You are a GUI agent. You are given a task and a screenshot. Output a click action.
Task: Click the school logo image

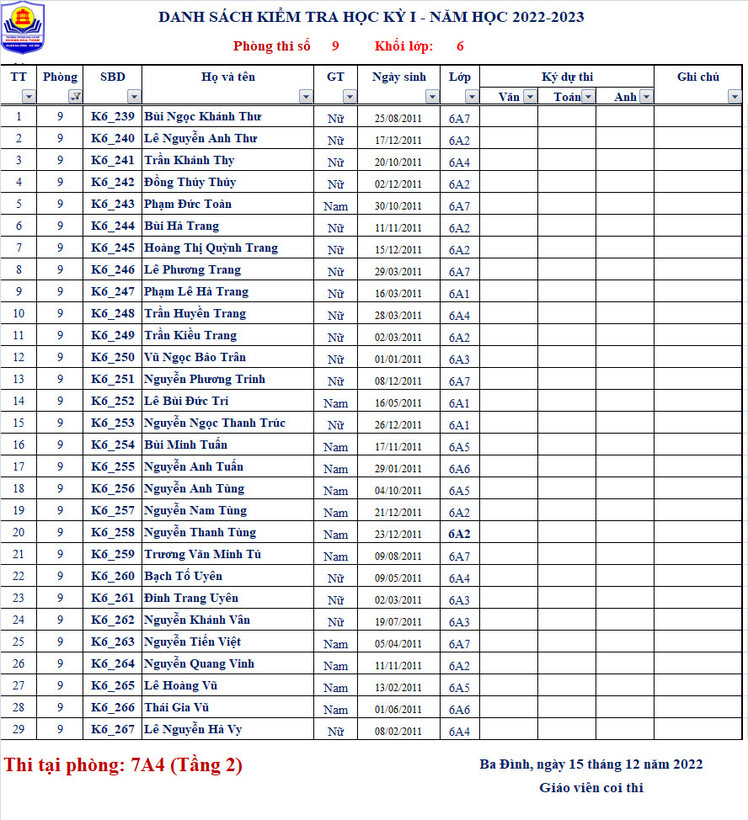(22, 27)
